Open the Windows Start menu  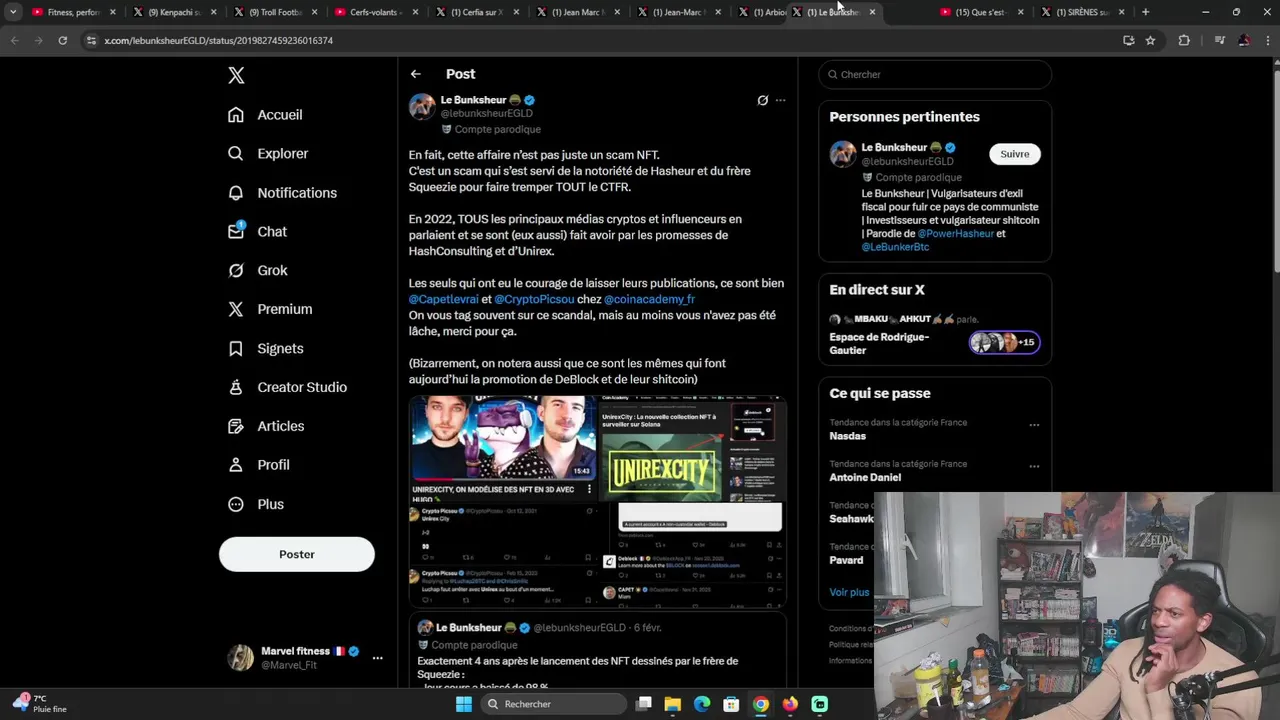(x=463, y=704)
